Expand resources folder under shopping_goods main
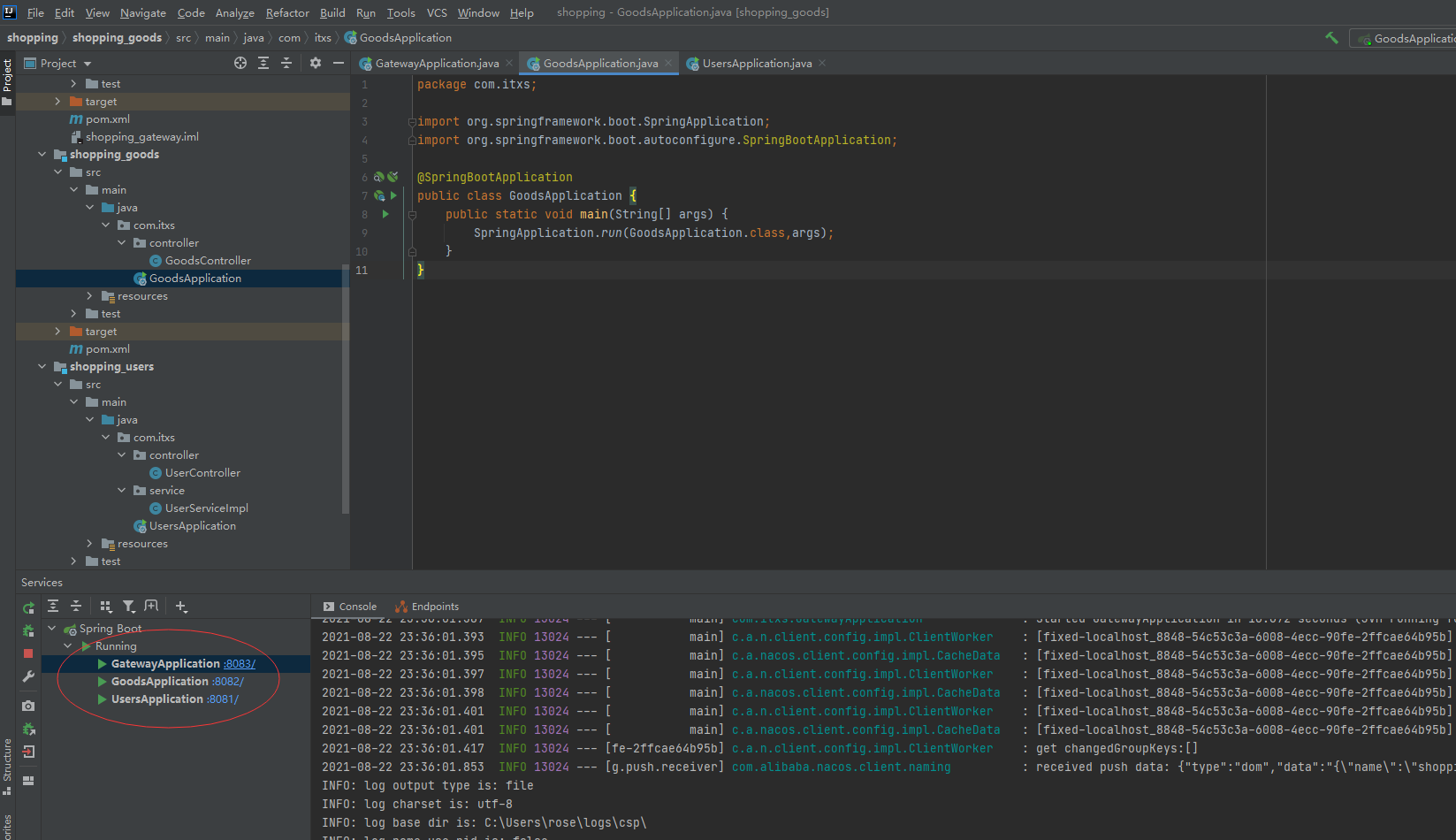 pyautogui.click(x=89, y=295)
